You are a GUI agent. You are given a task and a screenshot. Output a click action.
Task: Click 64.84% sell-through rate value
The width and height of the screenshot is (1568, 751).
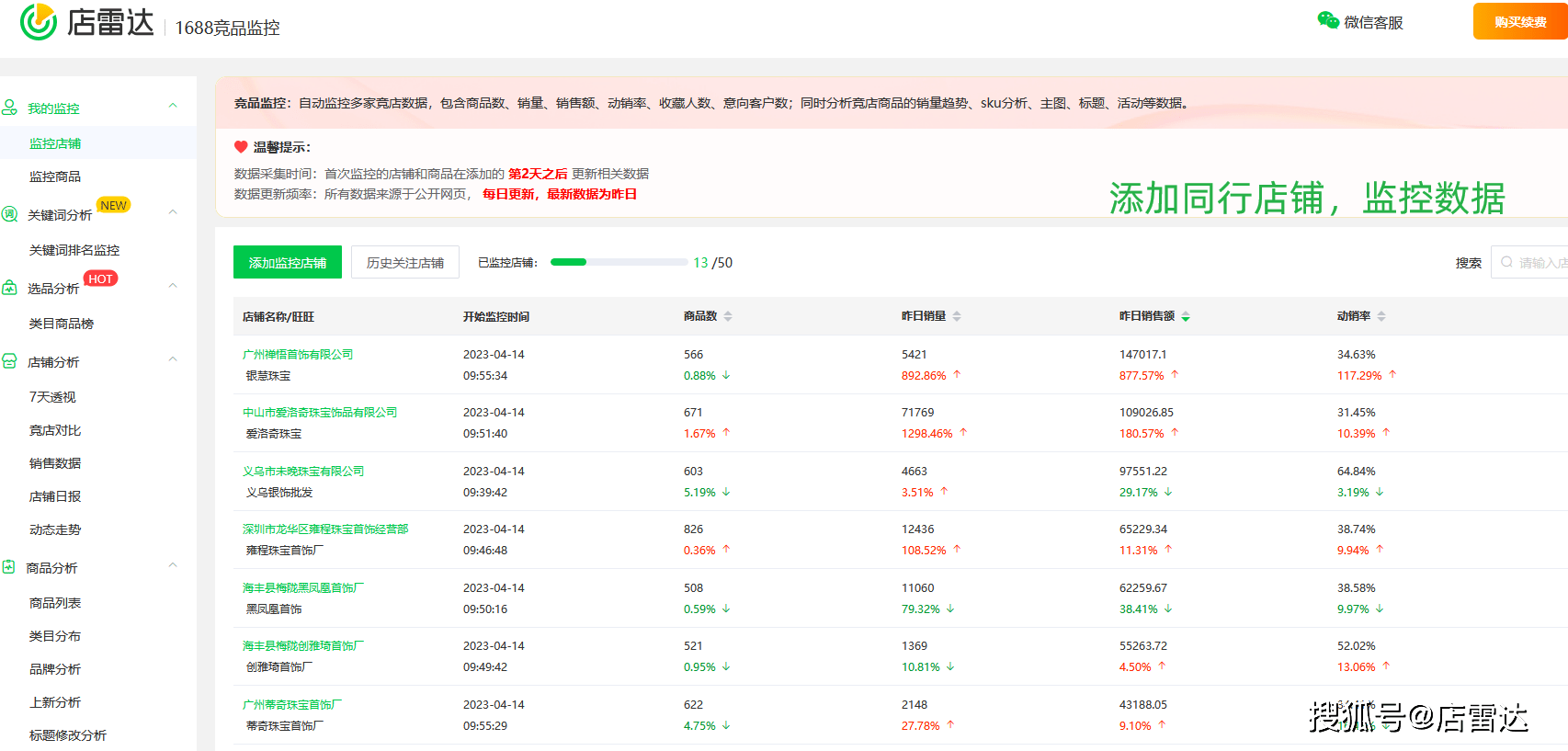click(x=1357, y=471)
